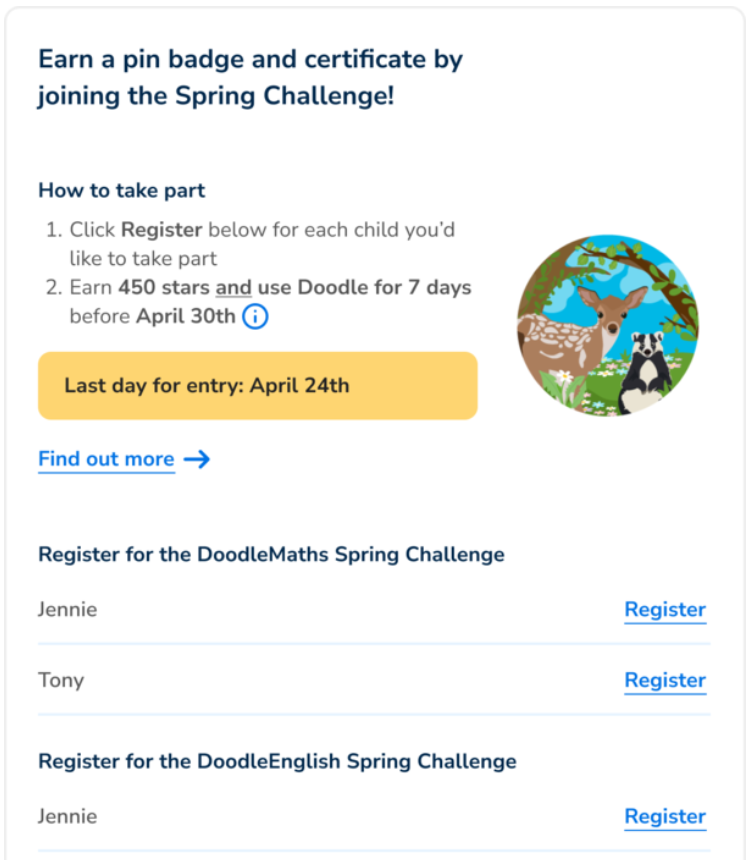The height and width of the screenshot is (860, 756).
Task: Open the info icon beside April 30th
Action: [x=255, y=317]
